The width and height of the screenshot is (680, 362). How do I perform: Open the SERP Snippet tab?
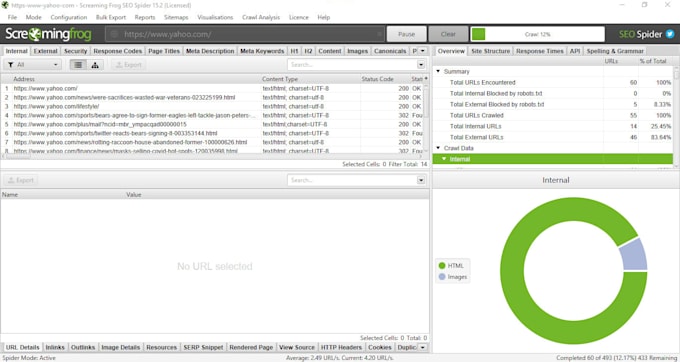point(203,347)
